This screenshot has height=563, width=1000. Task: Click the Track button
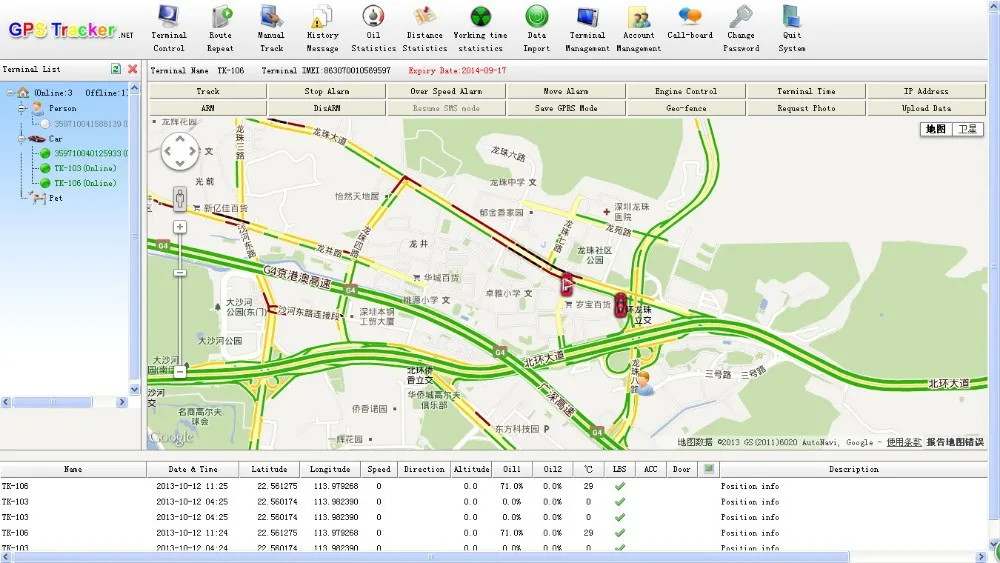click(x=208, y=91)
